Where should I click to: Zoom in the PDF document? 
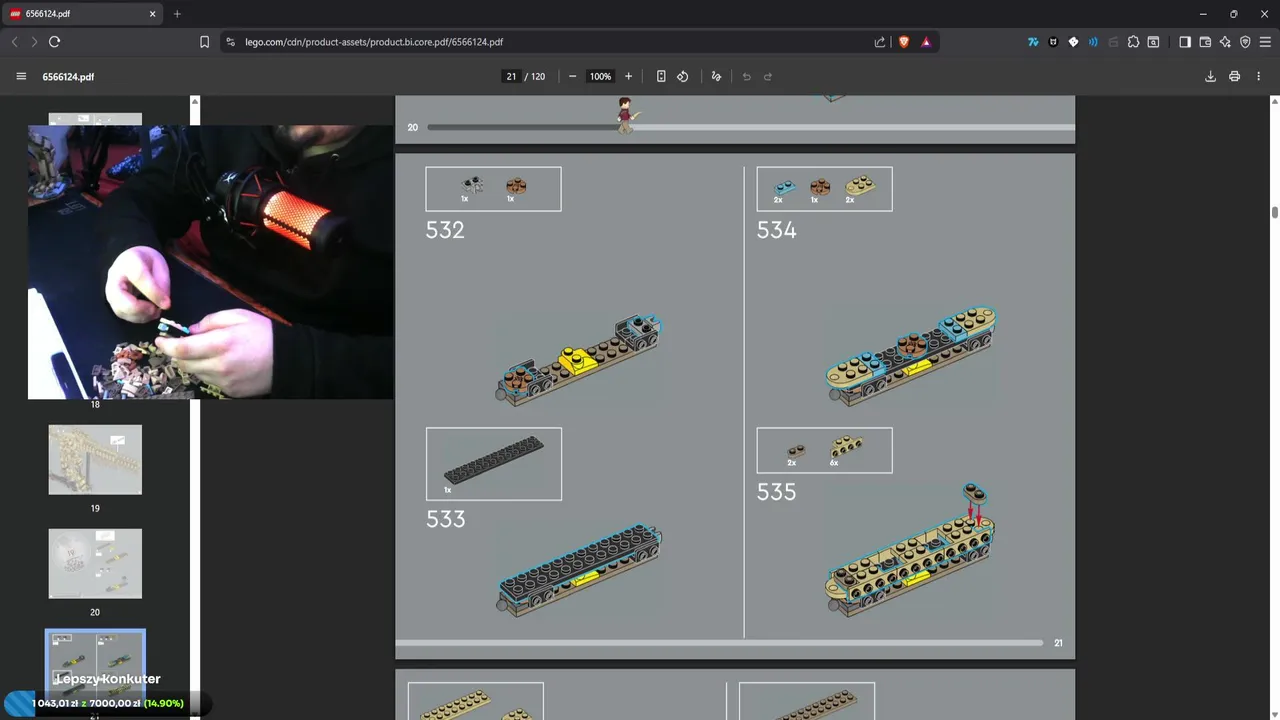click(628, 77)
